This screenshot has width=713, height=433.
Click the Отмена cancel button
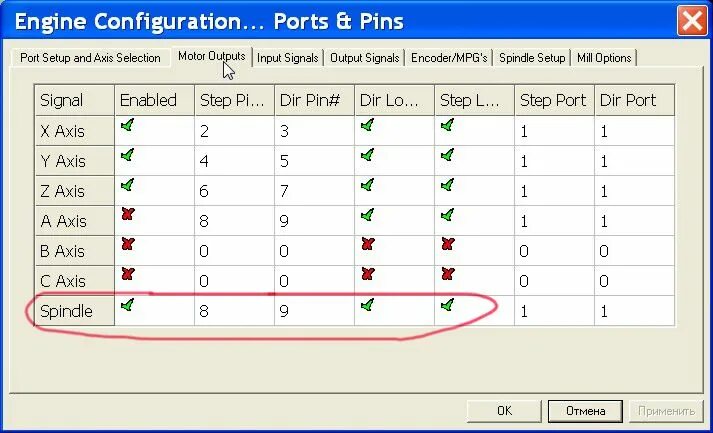(585, 411)
